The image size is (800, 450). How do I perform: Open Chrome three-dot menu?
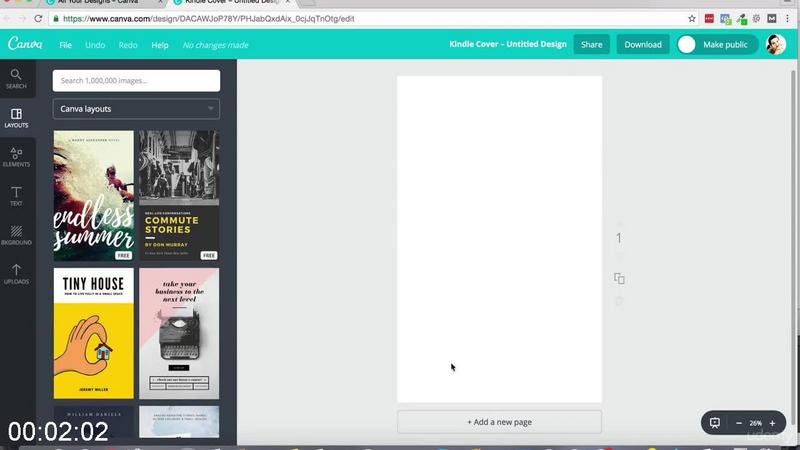(788, 18)
